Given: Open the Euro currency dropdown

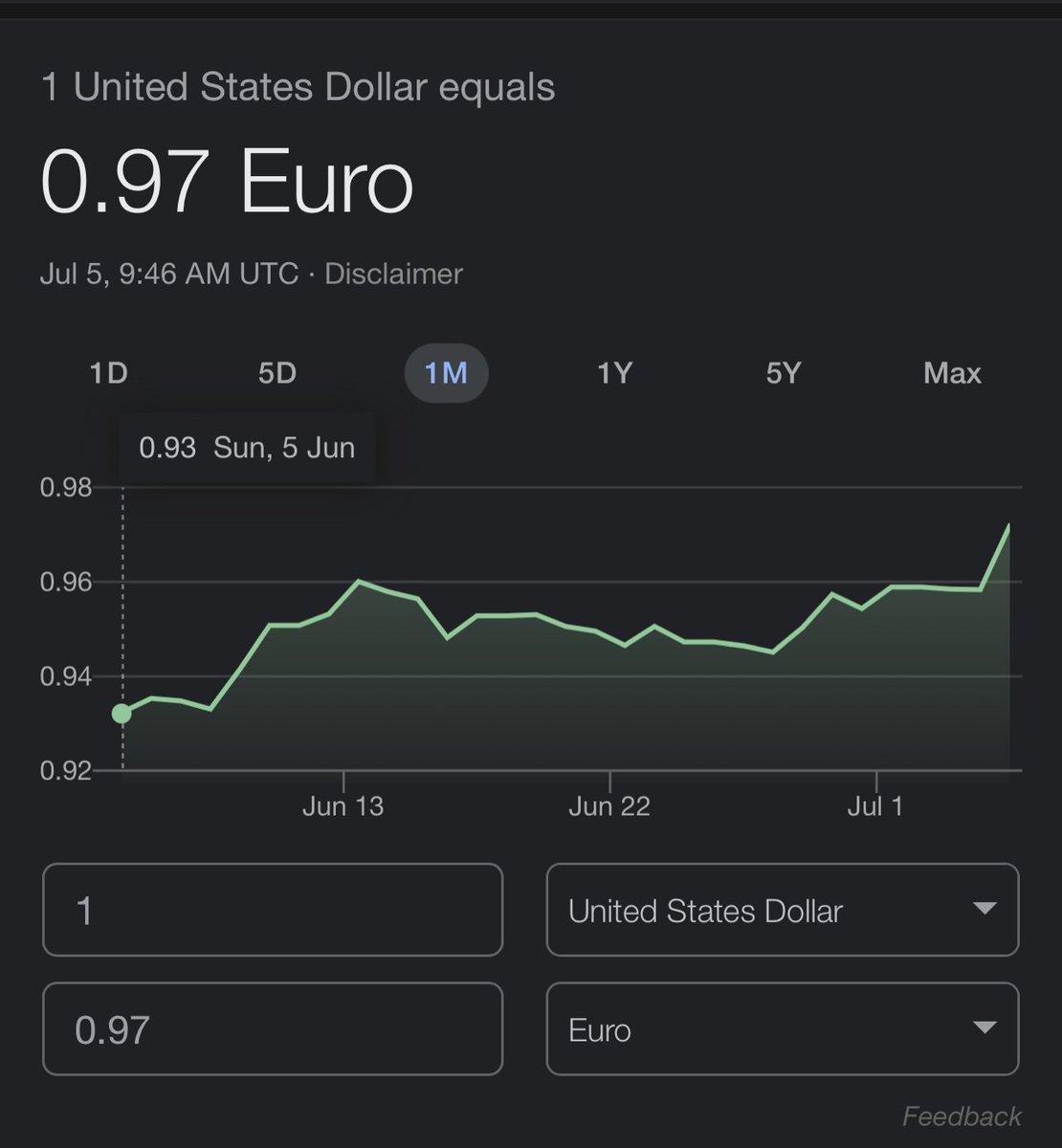Looking at the screenshot, I should [783, 1029].
